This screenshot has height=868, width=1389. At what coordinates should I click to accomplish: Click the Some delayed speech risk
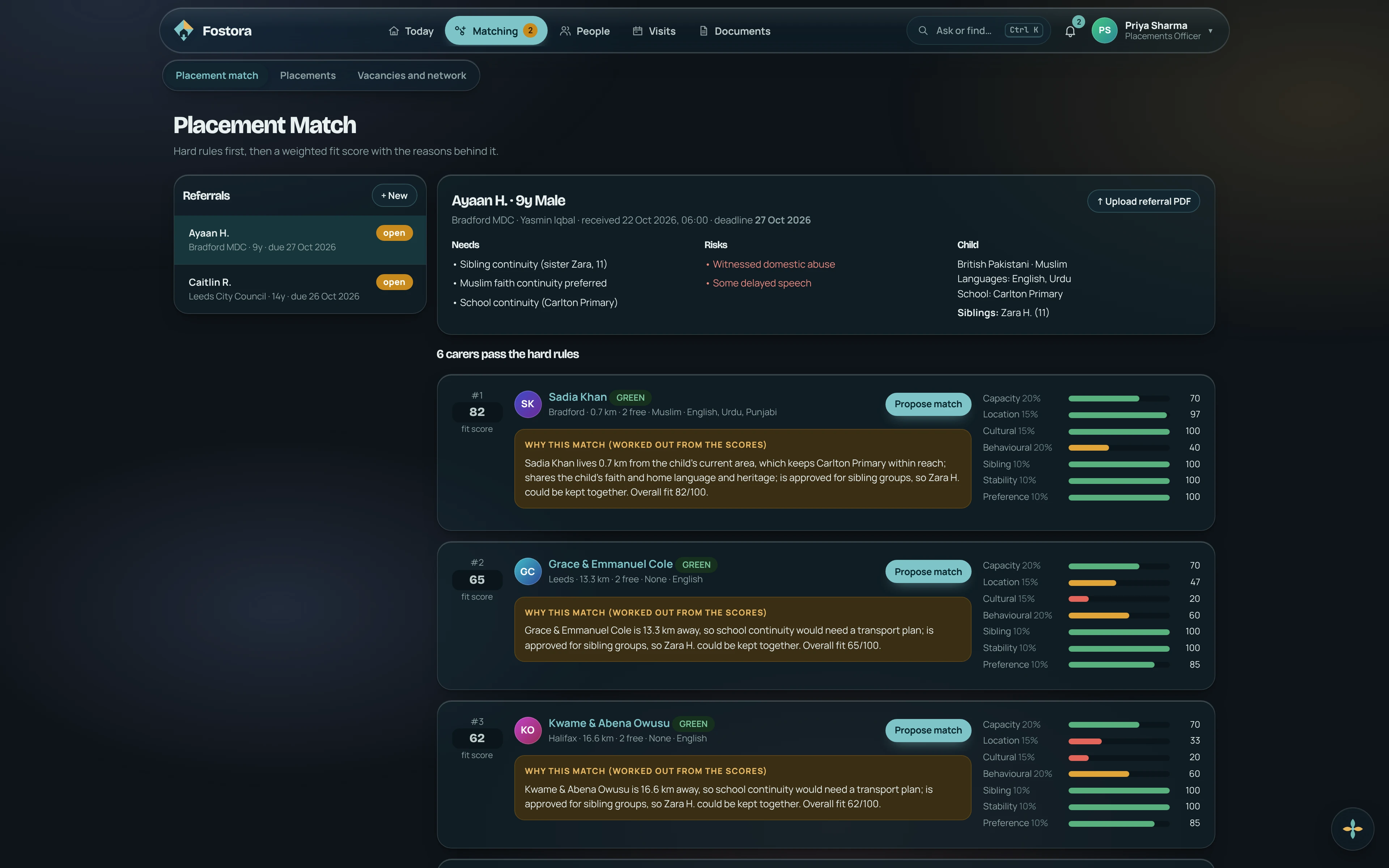[762, 283]
